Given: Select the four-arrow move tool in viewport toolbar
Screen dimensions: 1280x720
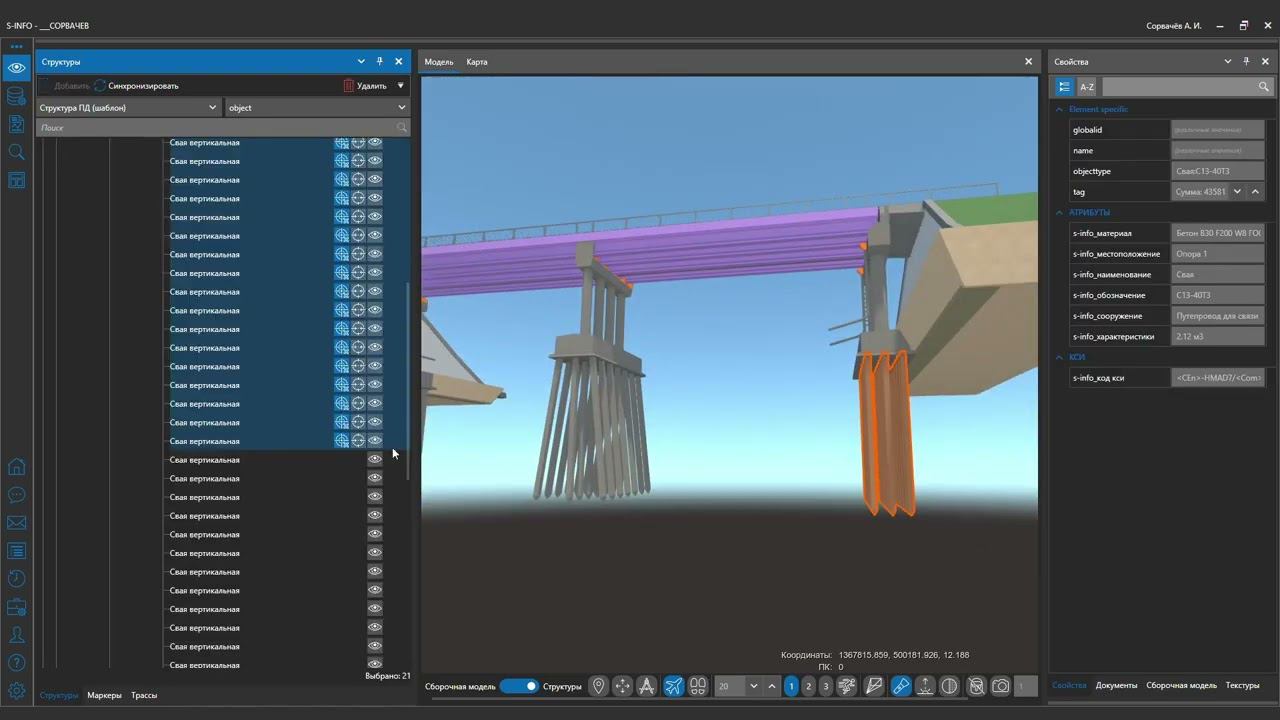Looking at the screenshot, I should (x=623, y=686).
